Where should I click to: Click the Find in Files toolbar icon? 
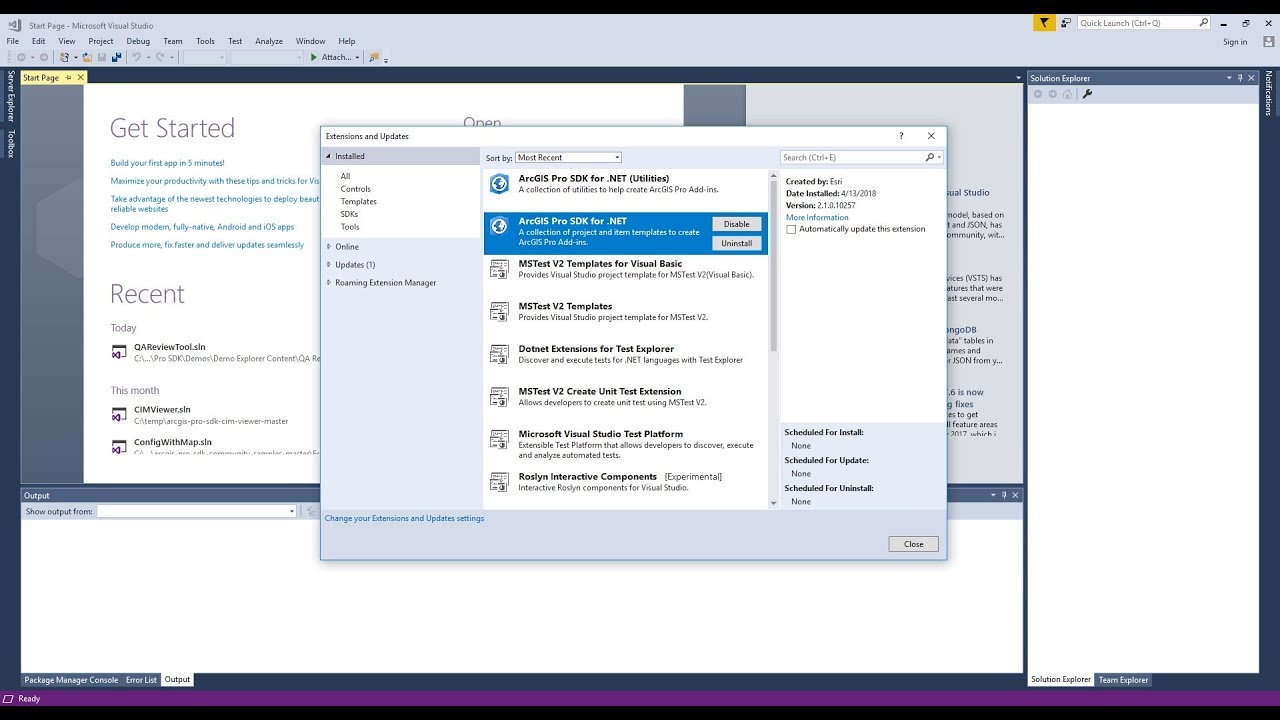coord(374,58)
